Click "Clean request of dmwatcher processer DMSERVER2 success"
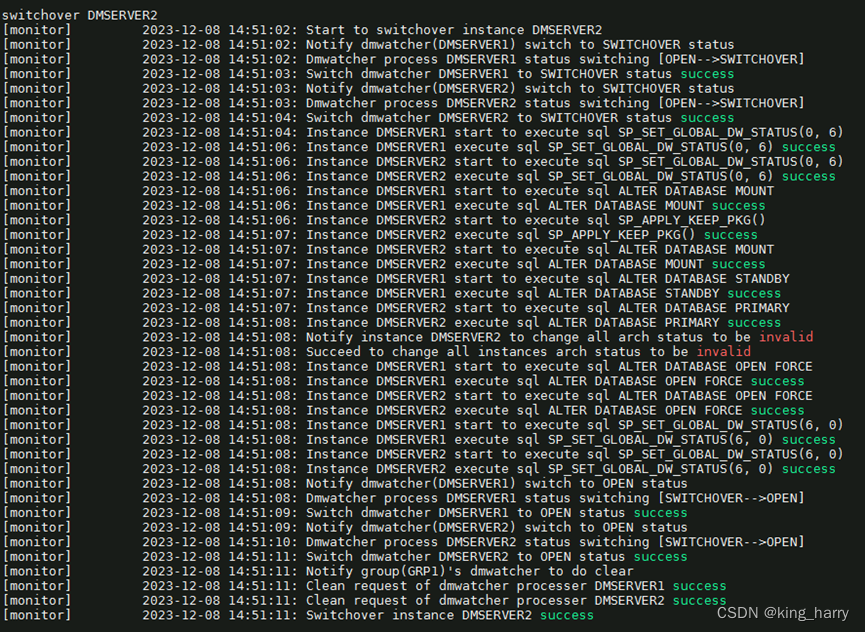This screenshot has height=632, width=865. (516, 601)
